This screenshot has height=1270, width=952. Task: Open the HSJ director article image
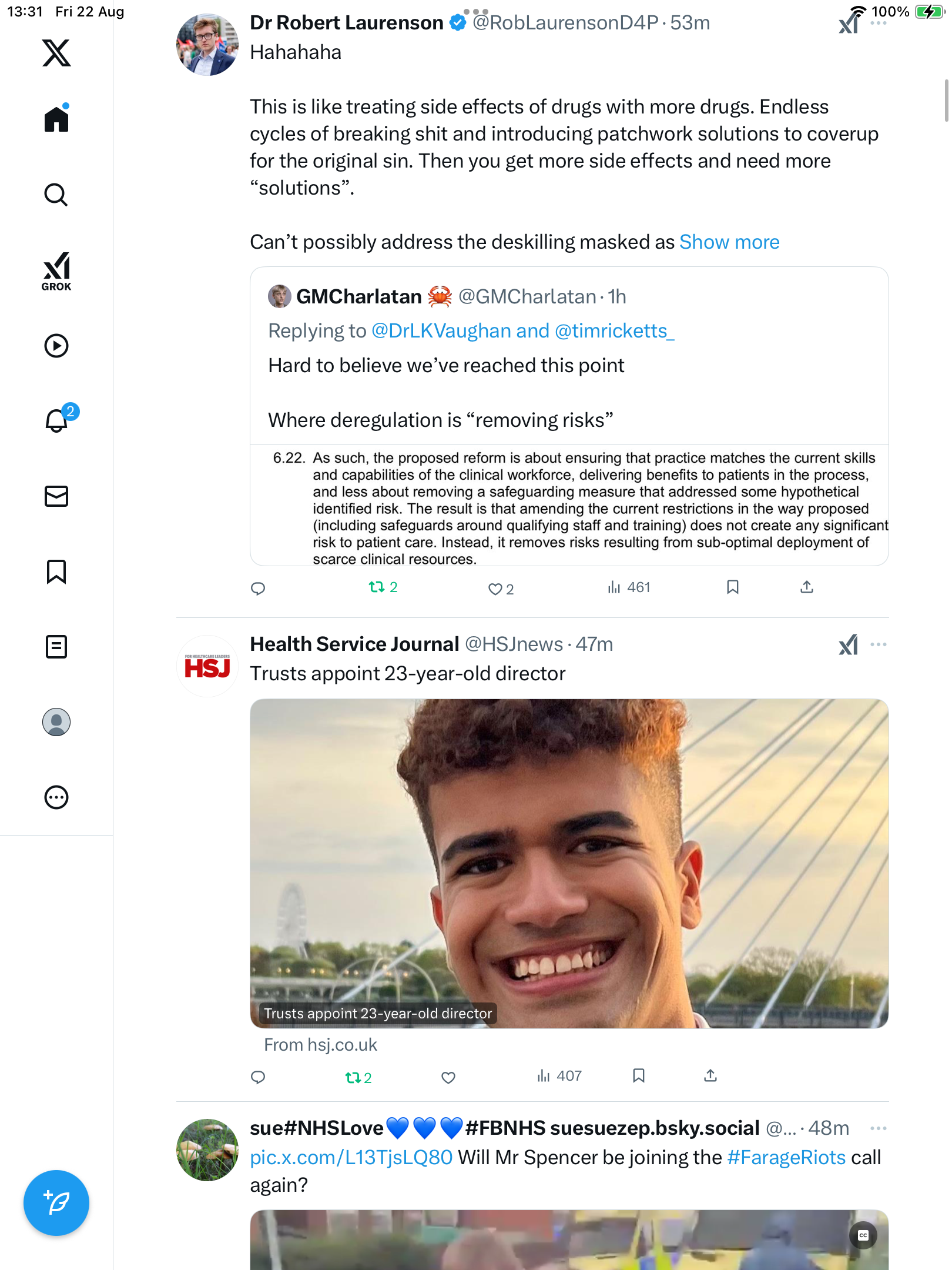point(569,863)
